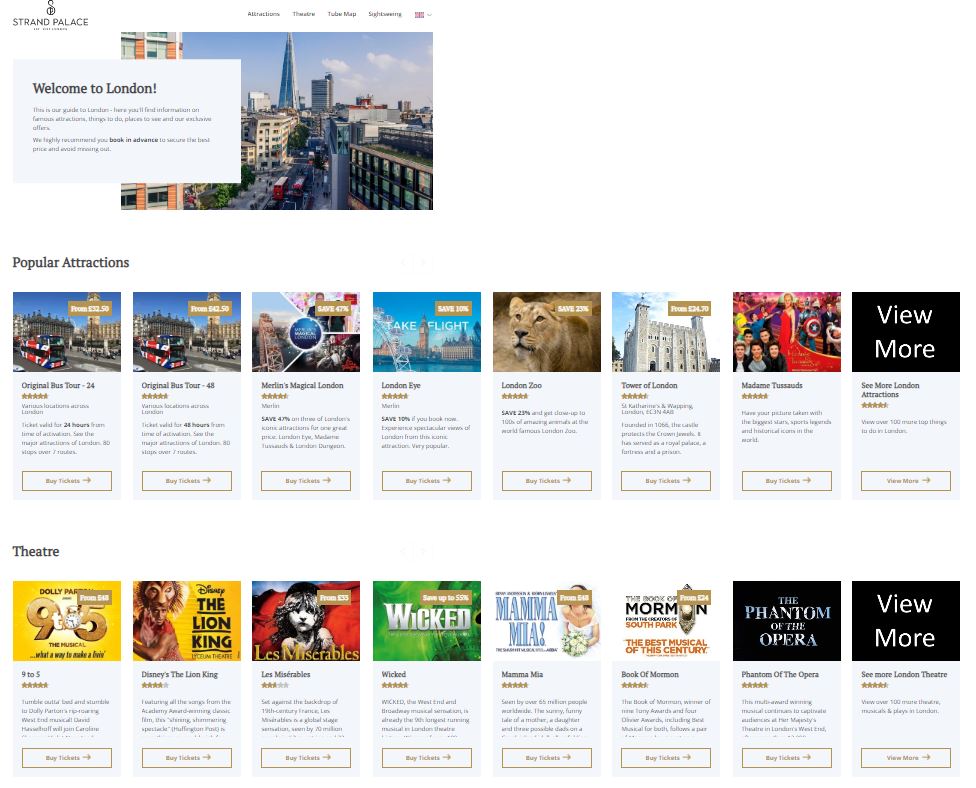Open the London Zoo title link

522,385
